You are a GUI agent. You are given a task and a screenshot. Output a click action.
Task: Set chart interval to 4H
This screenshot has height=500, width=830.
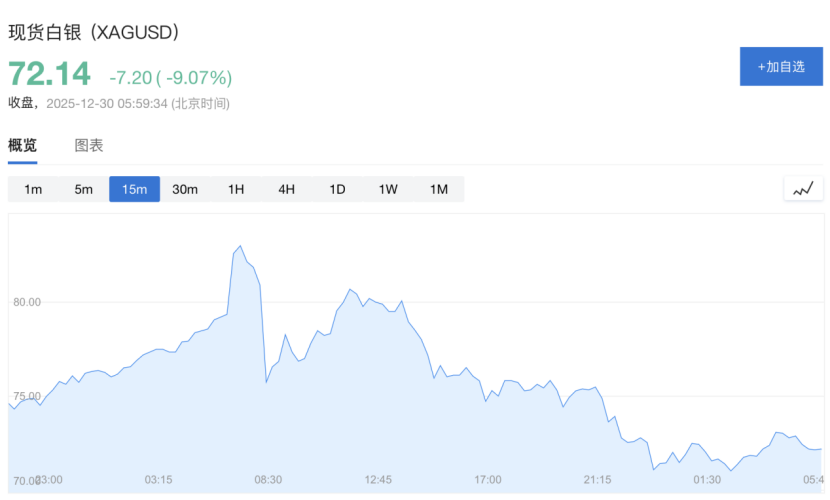(286, 189)
